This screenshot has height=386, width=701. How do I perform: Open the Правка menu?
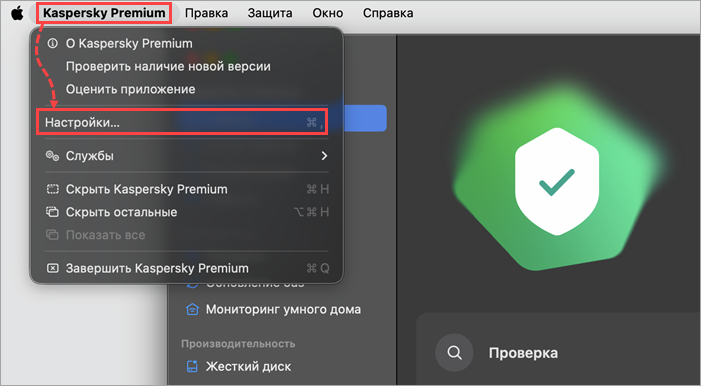(206, 13)
